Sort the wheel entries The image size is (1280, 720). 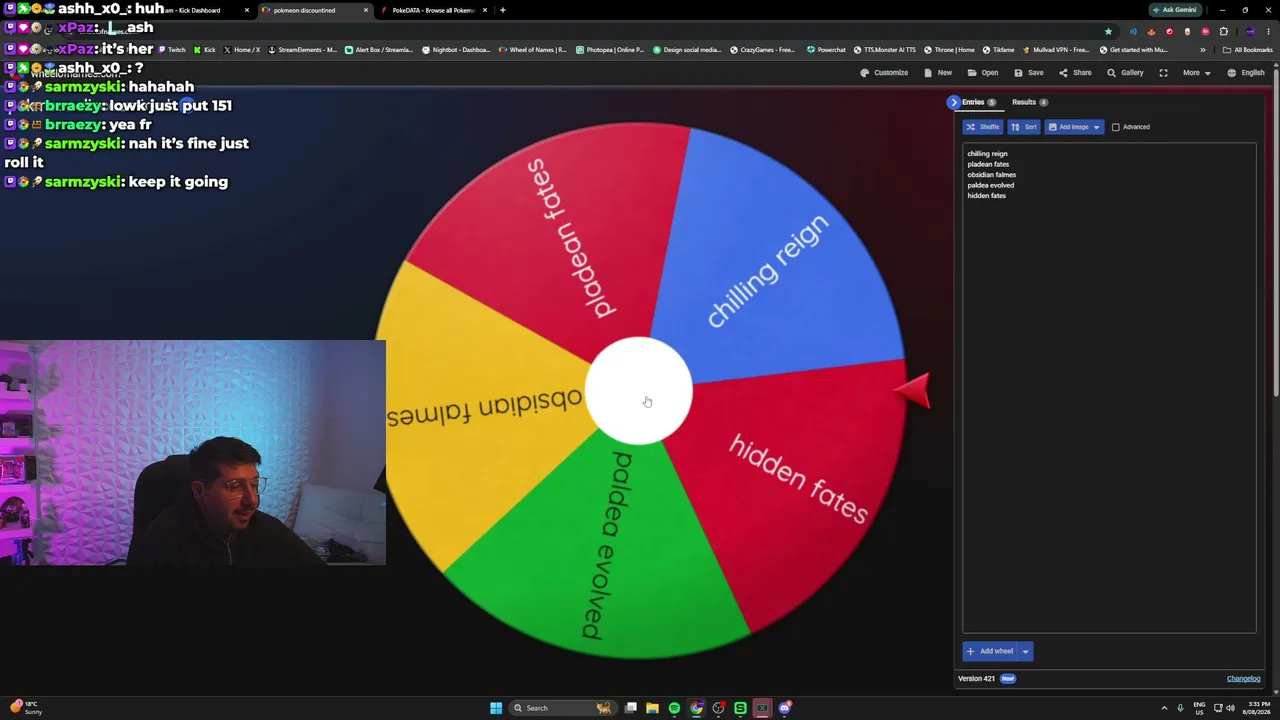[x=1024, y=127]
